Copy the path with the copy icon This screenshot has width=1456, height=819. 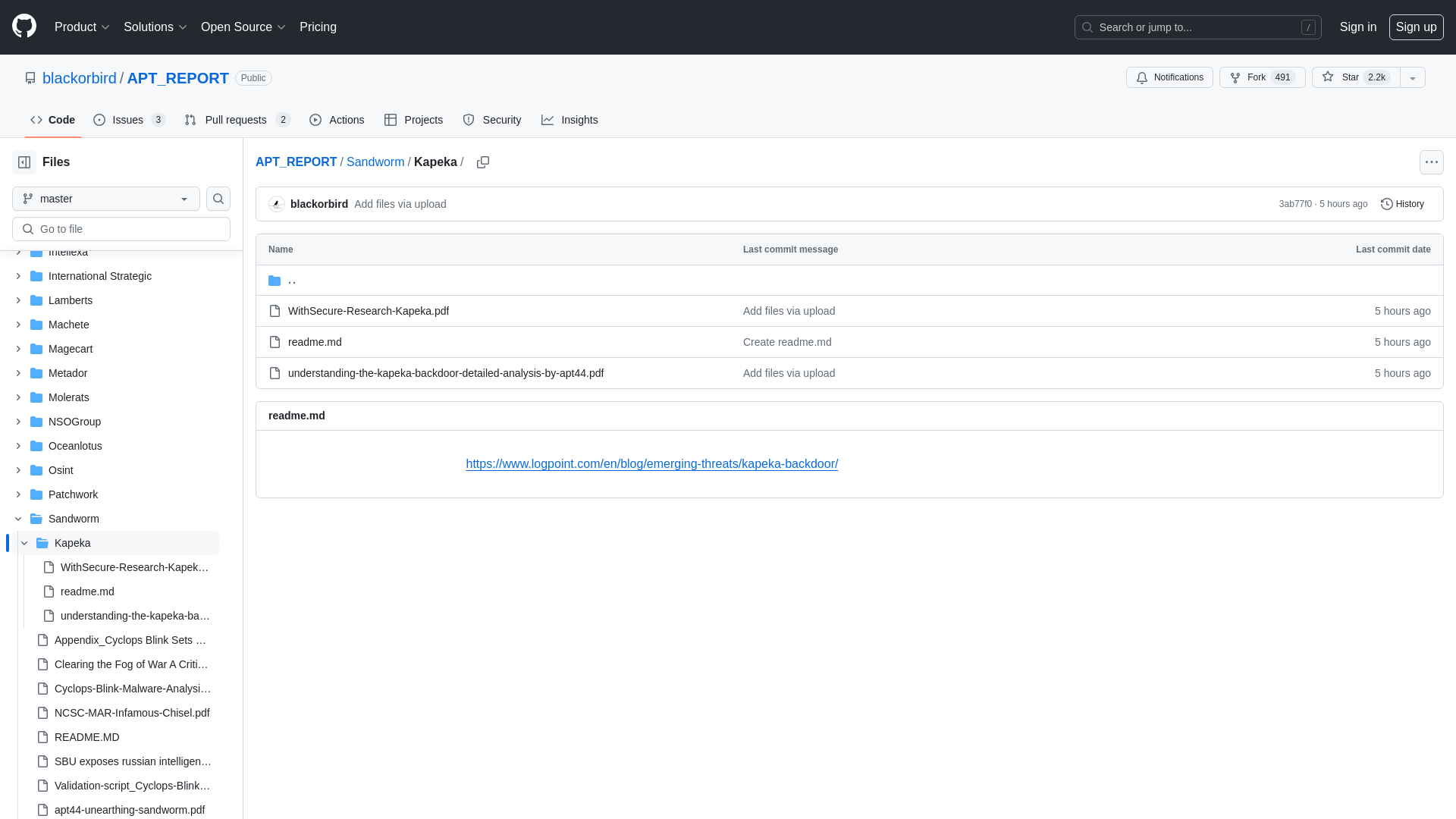coord(483,162)
